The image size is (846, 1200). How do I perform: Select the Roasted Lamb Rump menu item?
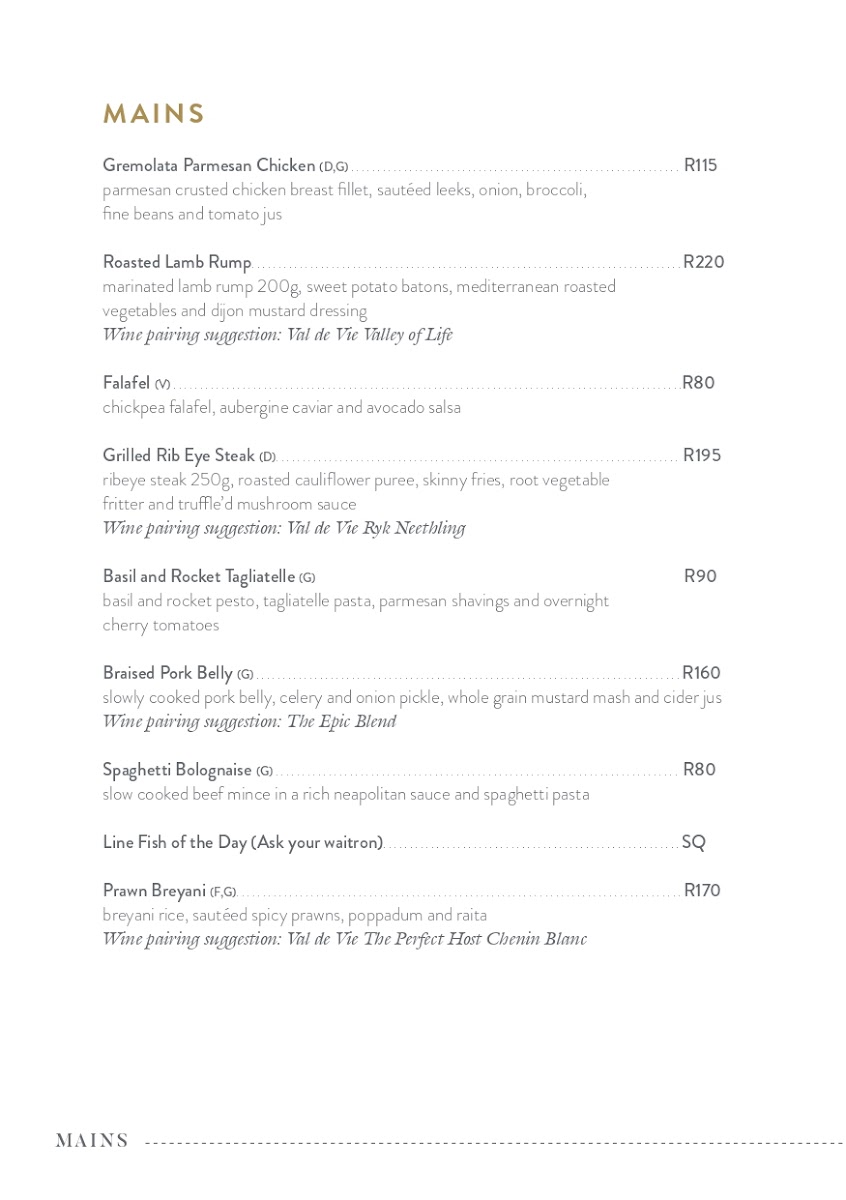pyautogui.click(x=177, y=262)
